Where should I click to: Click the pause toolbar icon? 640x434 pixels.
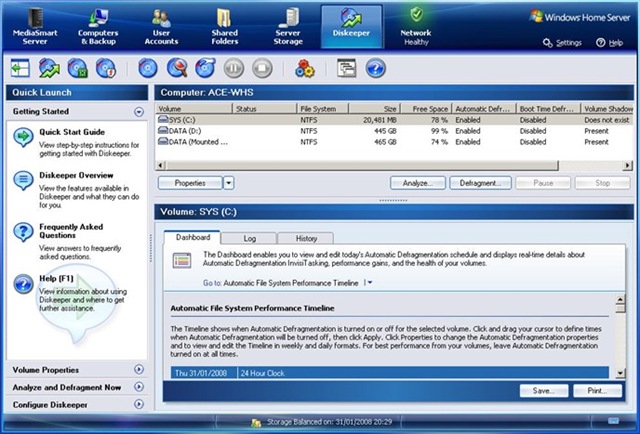pyautogui.click(x=233, y=68)
